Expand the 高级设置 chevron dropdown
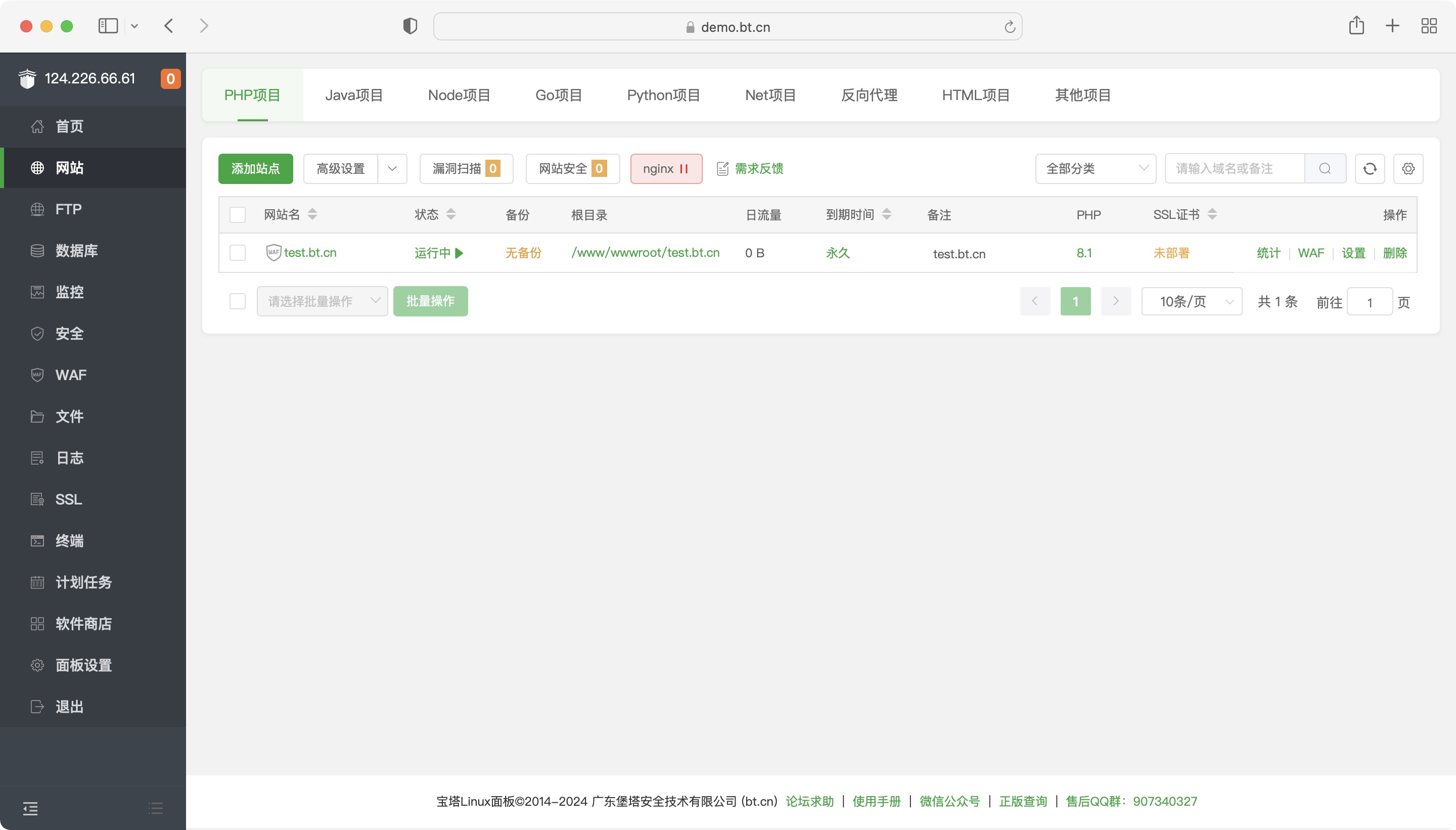This screenshot has width=1456, height=830. (392, 168)
